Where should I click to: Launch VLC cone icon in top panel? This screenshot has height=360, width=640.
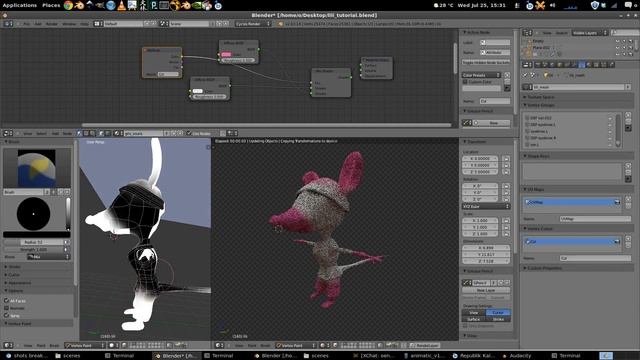[121, 5]
